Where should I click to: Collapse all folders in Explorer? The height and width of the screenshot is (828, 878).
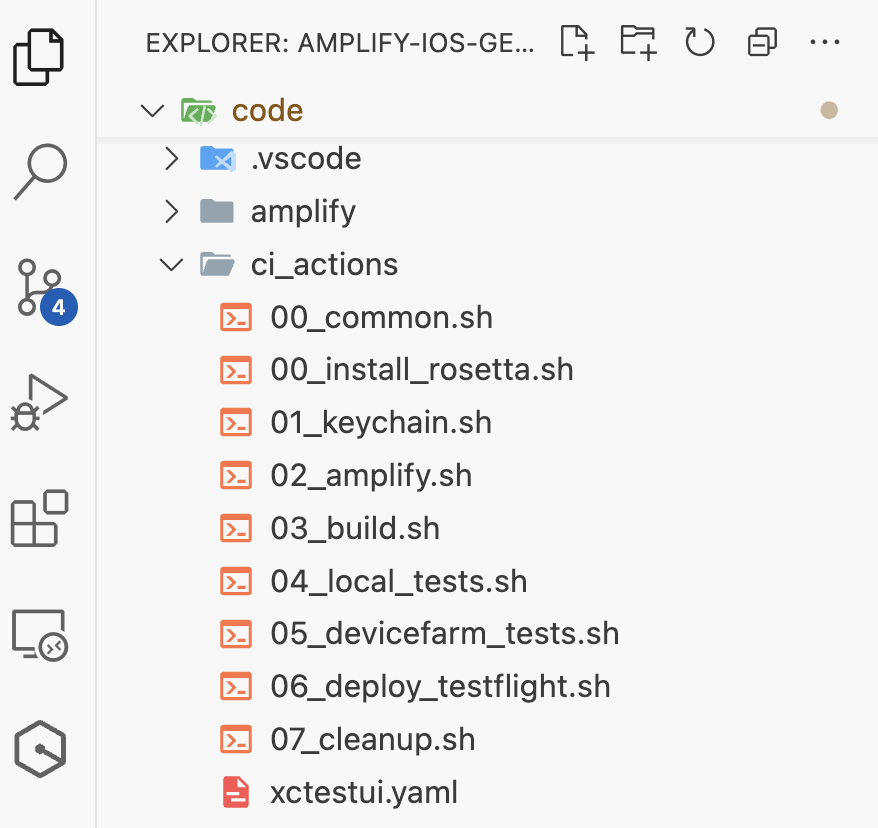(761, 42)
